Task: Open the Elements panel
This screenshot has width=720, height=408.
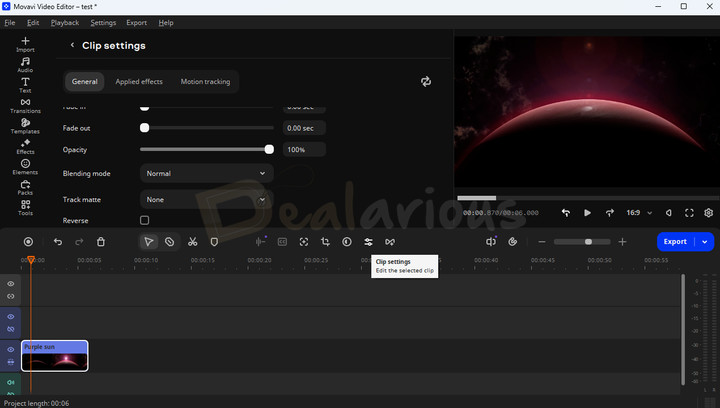Action: (x=25, y=167)
